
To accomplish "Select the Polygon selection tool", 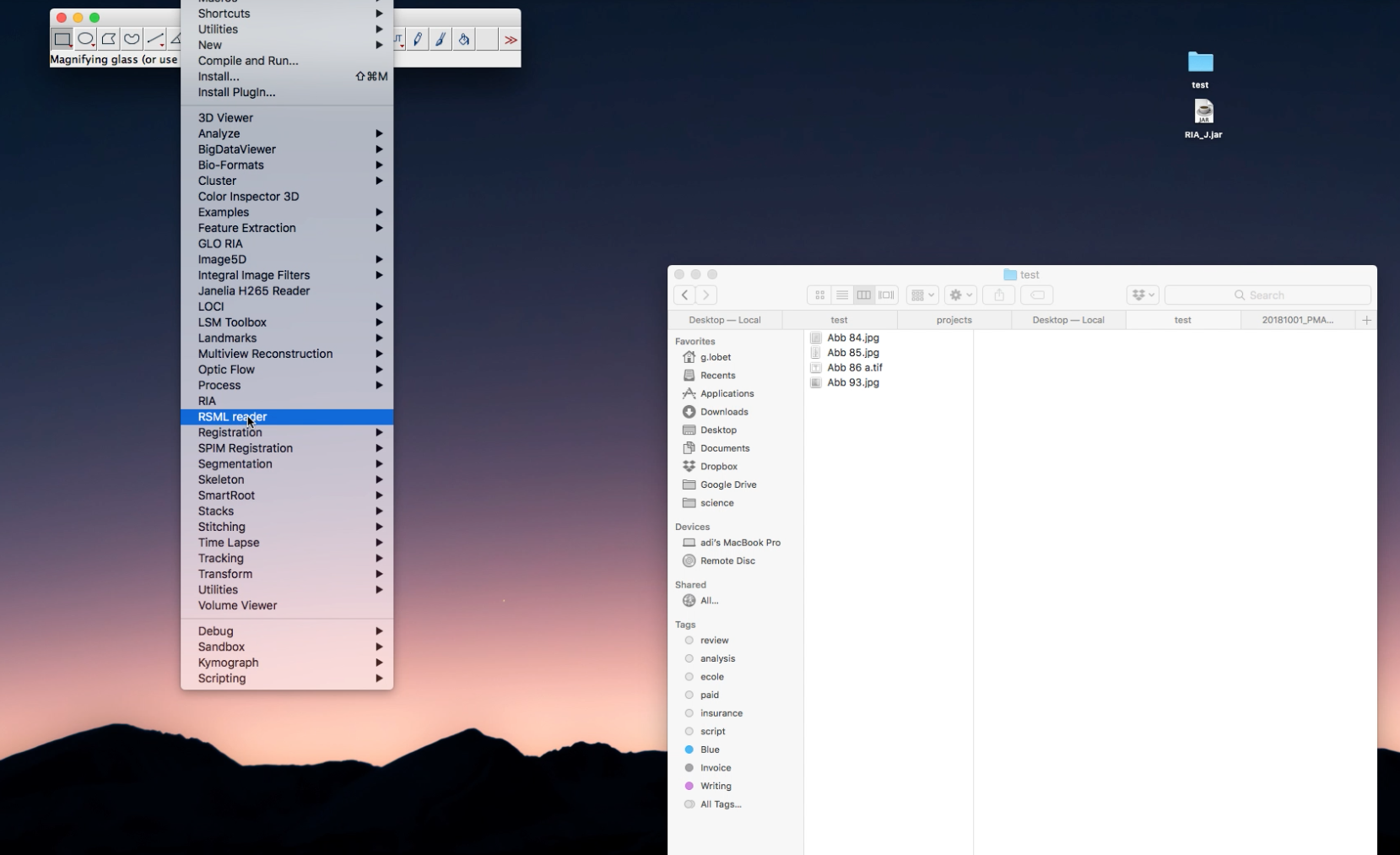I will pos(108,40).
